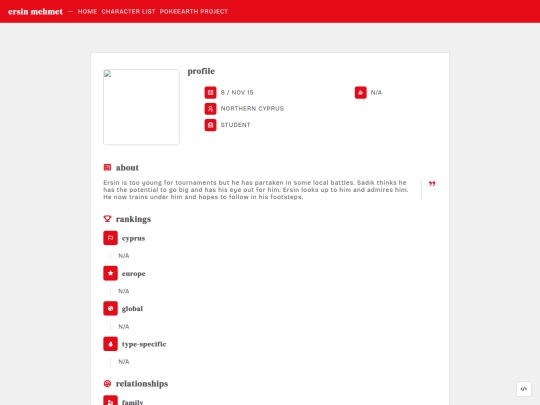Click the N/A value under type-specific
This screenshot has height=405, width=540.
pyautogui.click(x=124, y=362)
